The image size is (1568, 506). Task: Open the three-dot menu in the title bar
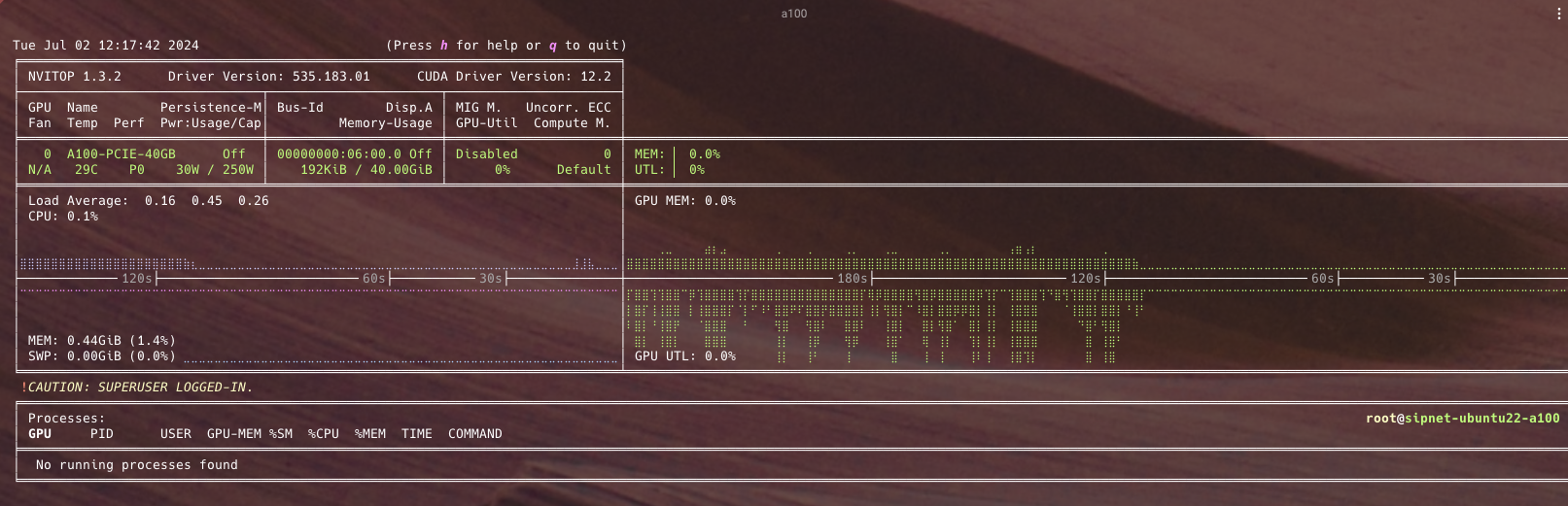tap(1559, 14)
